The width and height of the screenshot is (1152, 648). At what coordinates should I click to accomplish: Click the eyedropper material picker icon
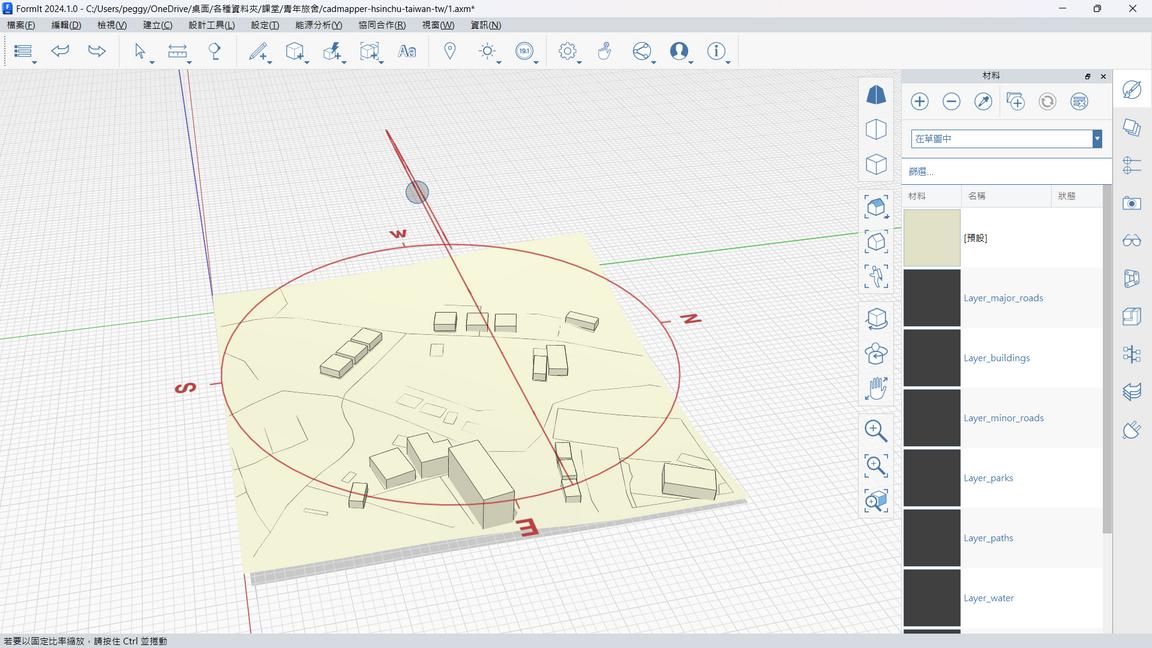coord(983,101)
